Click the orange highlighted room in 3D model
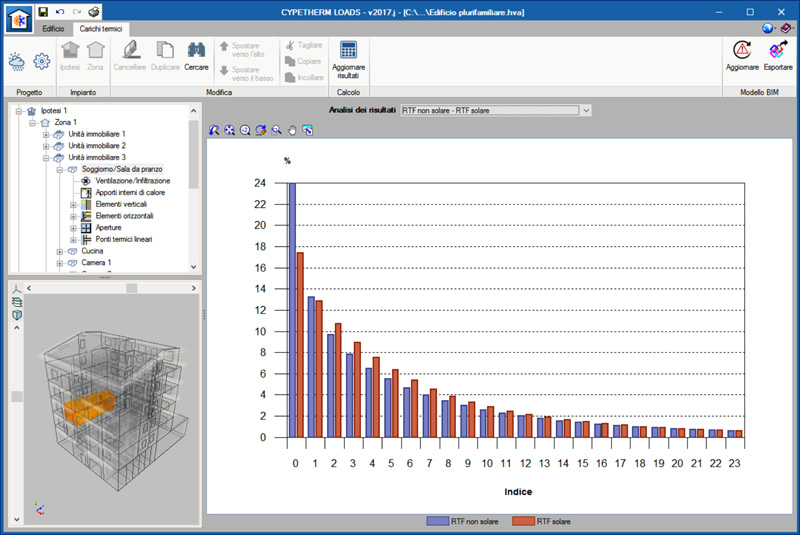Image resolution: width=800 pixels, height=535 pixels. [x=89, y=407]
